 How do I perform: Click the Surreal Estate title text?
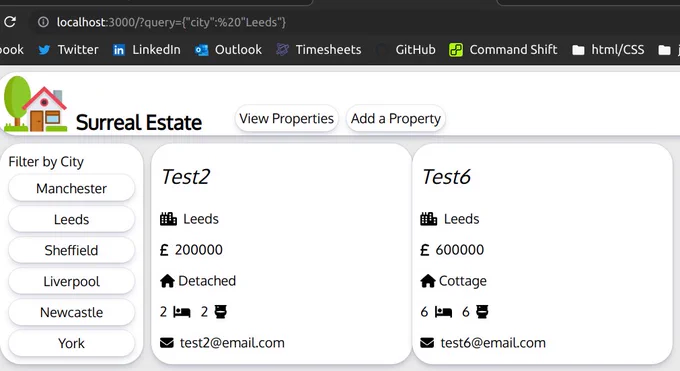[139, 122]
